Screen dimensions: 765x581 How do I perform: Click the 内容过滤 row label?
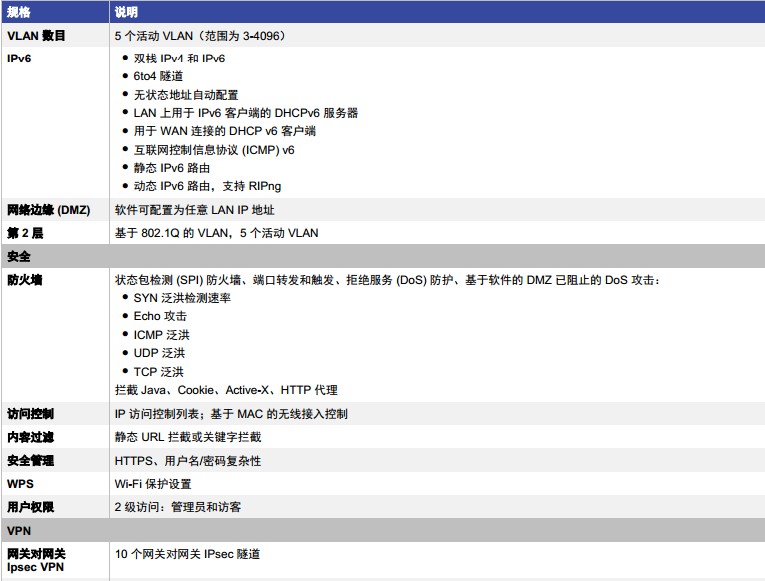pyautogui.click(x=31, y=437)
